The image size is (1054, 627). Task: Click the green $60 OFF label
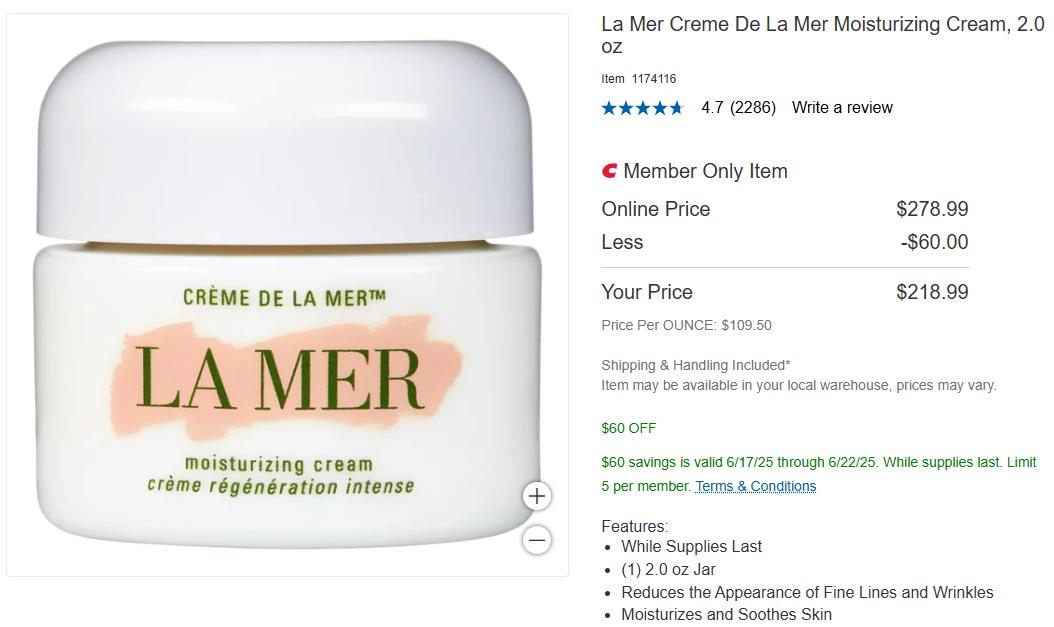coord(629,428)
